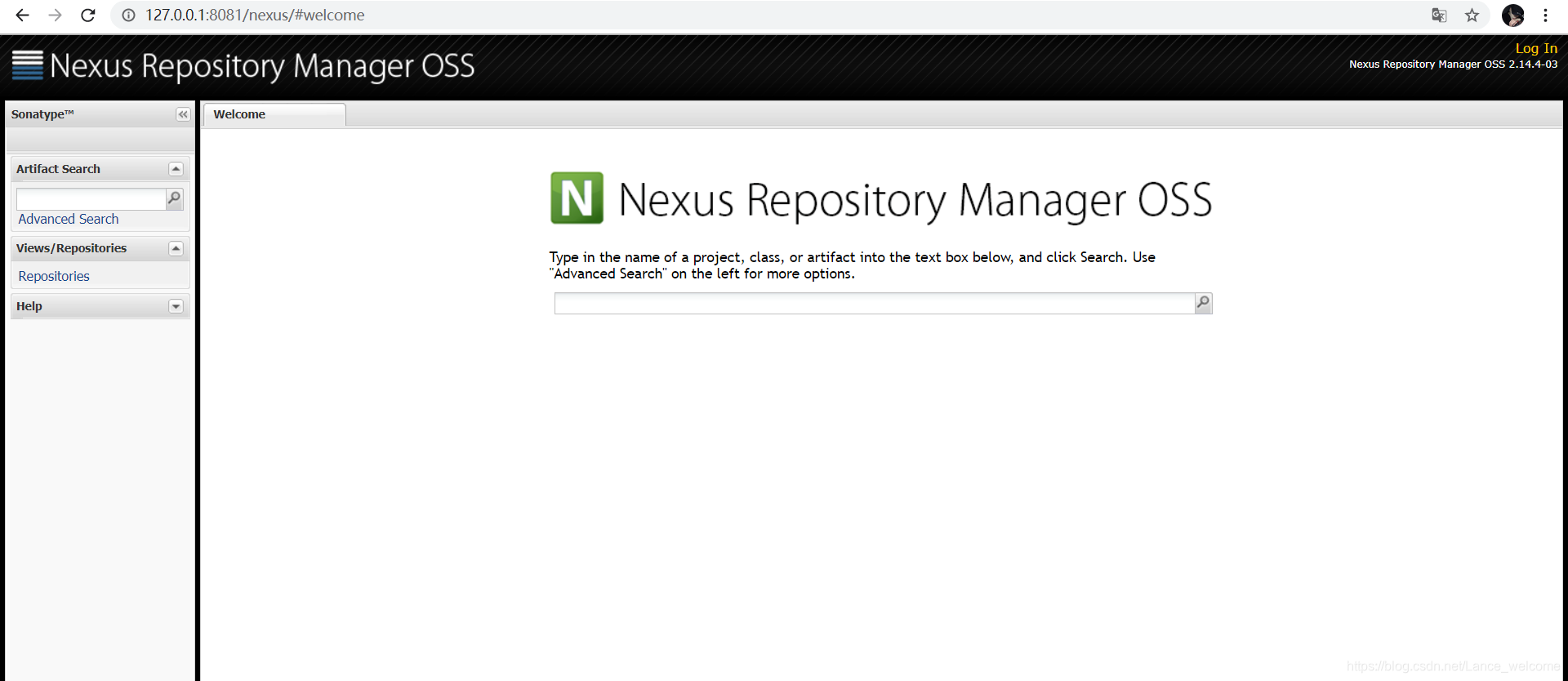Reload the page with refresh icon
Image resolution: width=1568 pixels, height=681 pixels.
tap(88, 16)
